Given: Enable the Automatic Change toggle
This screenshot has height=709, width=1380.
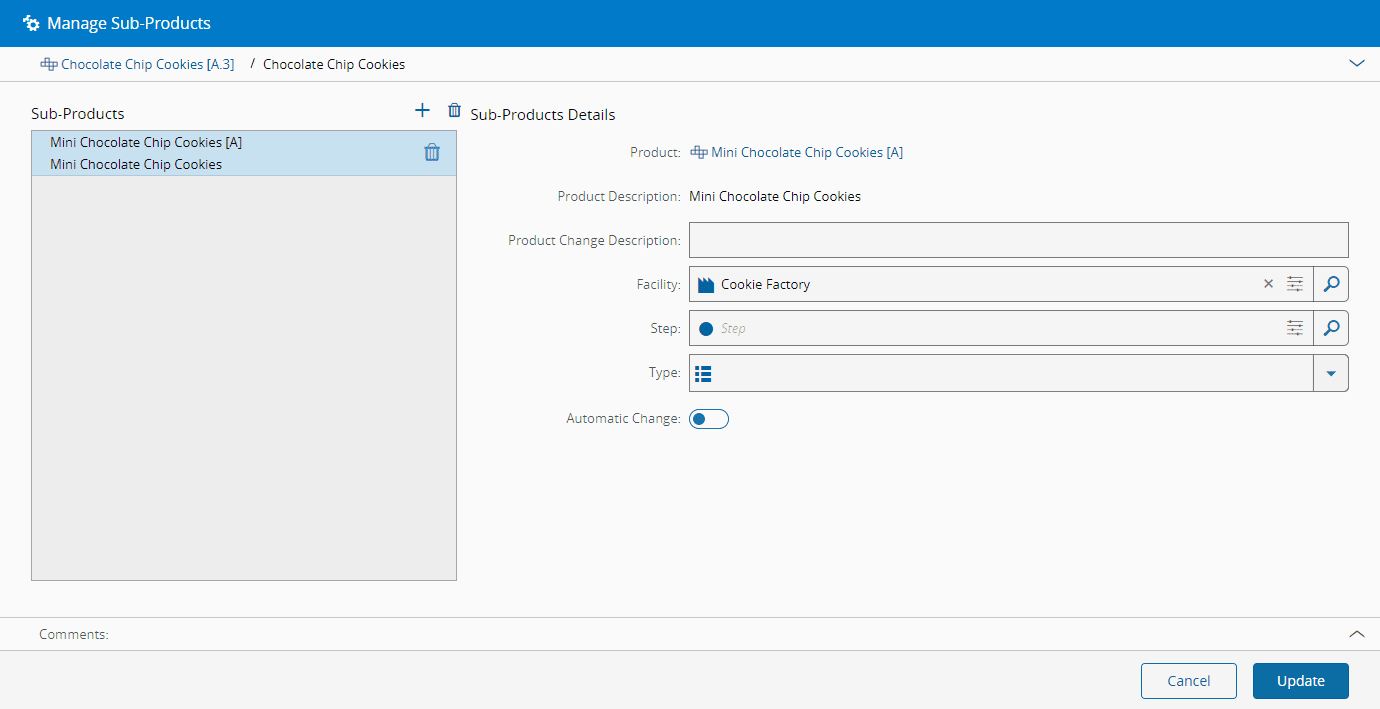Looking at the screenshot, I should (709, 419).
